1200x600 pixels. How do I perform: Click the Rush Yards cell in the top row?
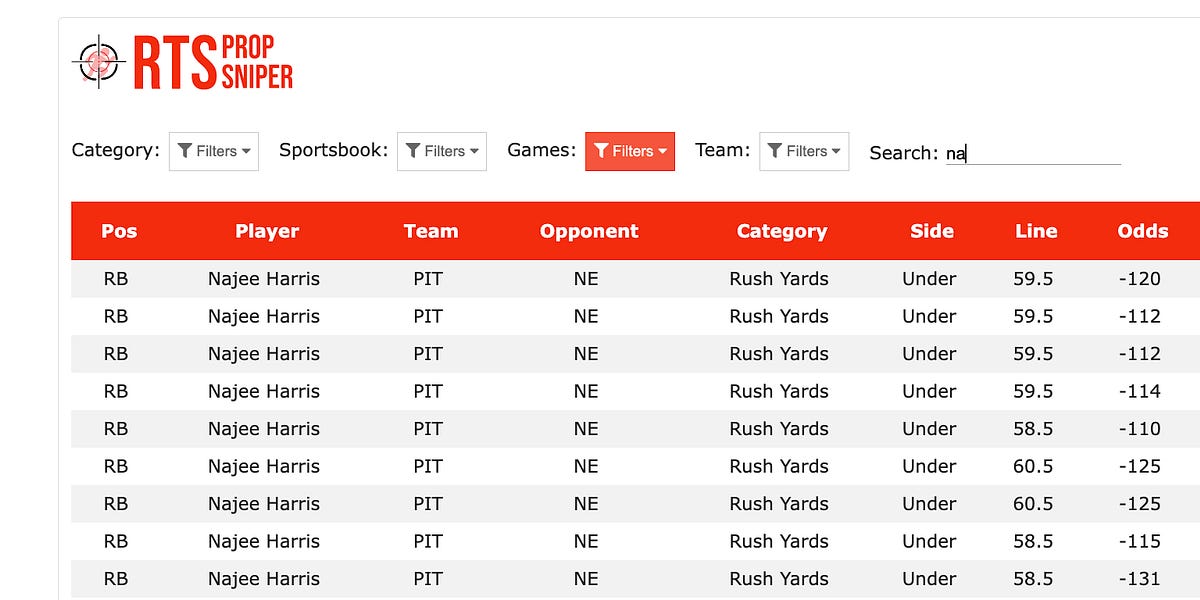780,278
